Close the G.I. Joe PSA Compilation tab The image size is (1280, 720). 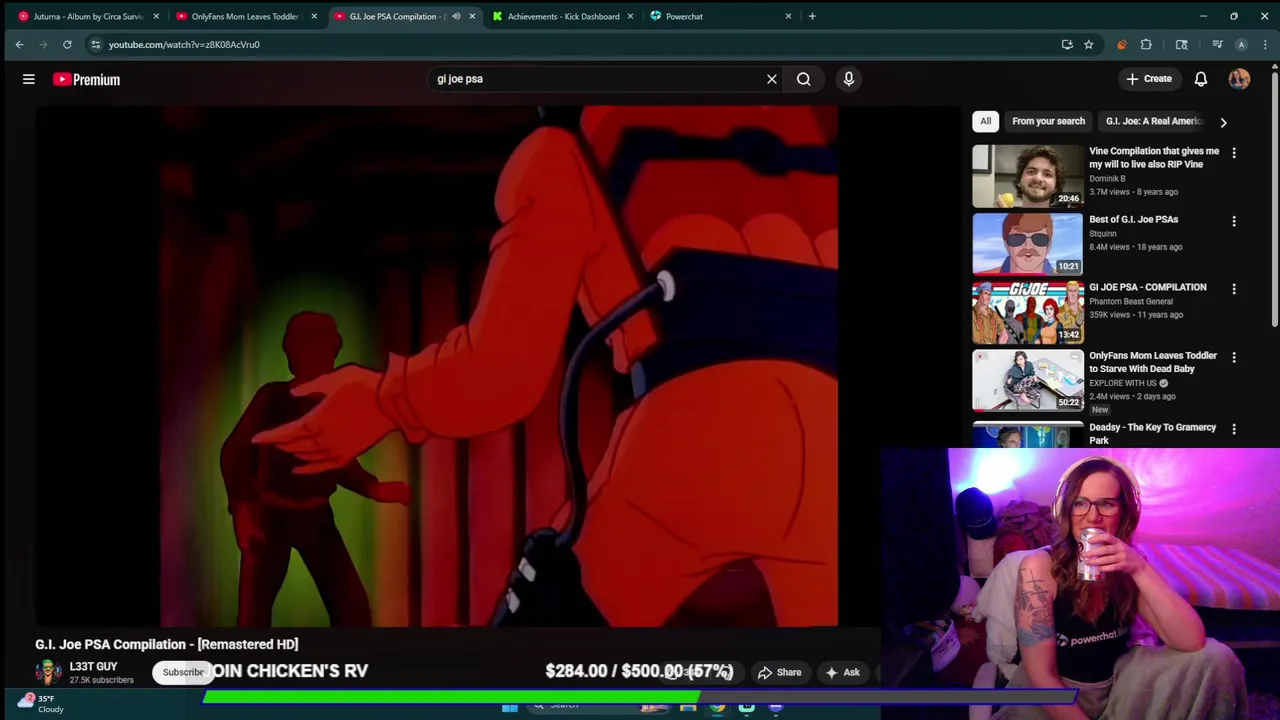(x=472, y=16)
